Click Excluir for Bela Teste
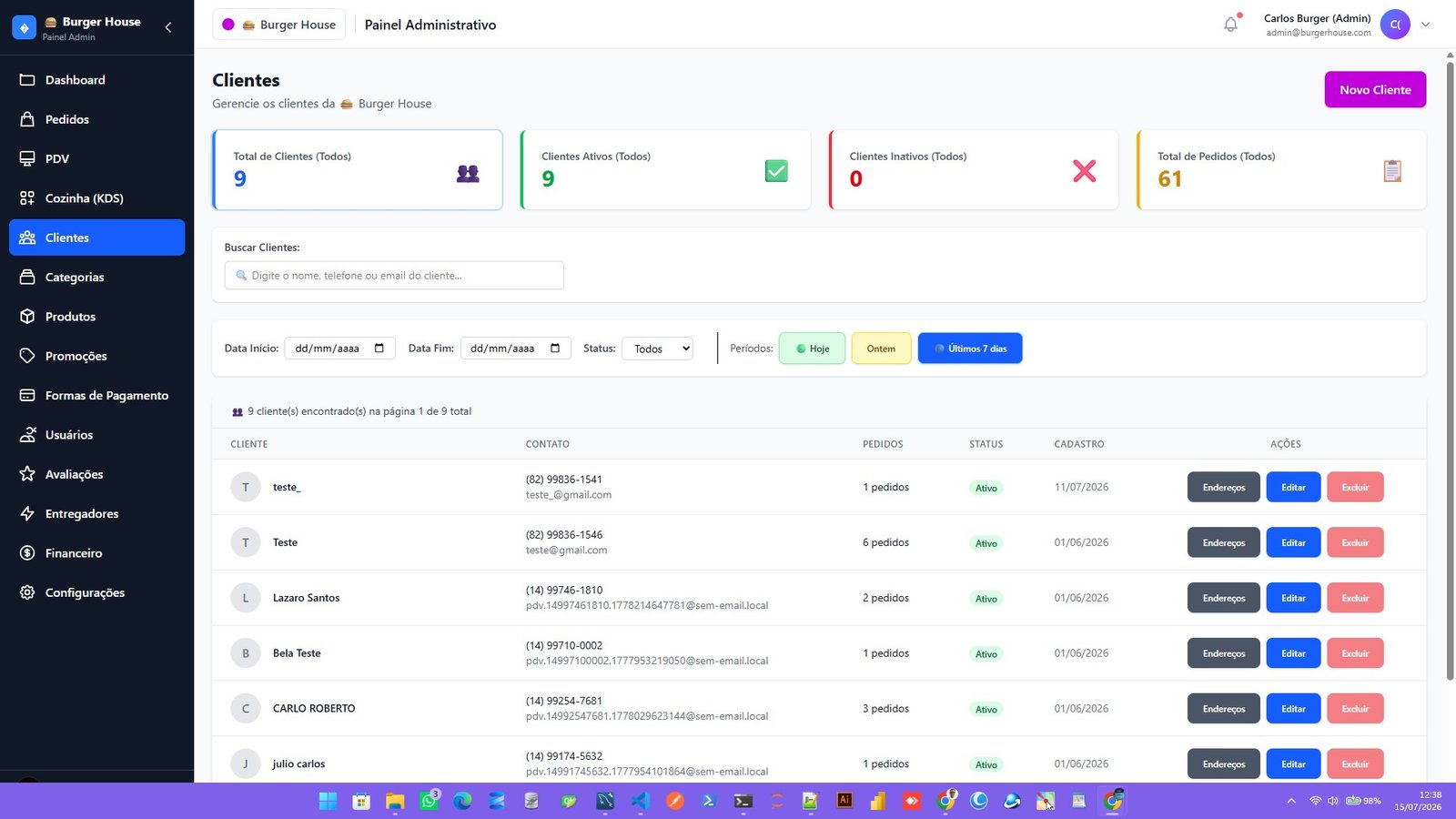Viewport: 1456px width, 819px height. [x=1355, y=653]
